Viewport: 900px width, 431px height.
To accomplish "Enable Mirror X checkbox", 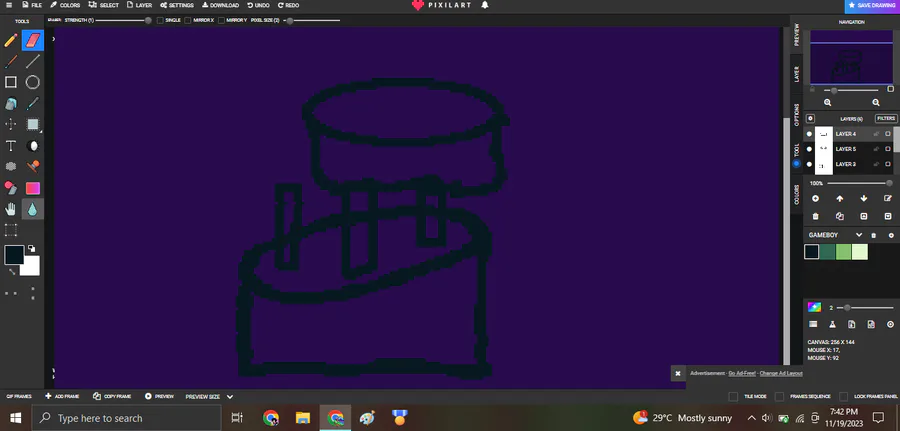I will click(x=188, y=20).
